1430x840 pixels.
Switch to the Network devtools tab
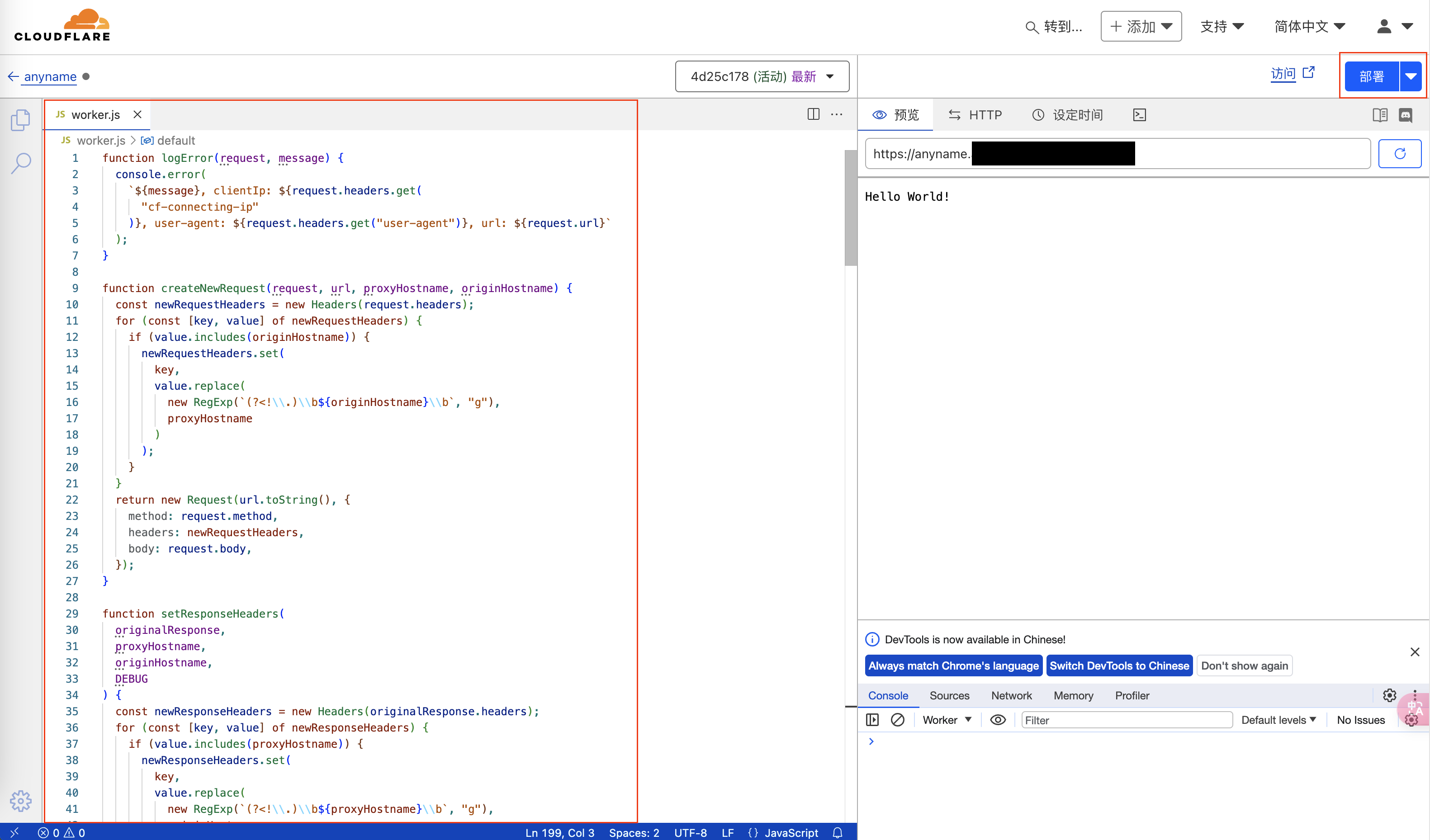tap(1011, 695)
